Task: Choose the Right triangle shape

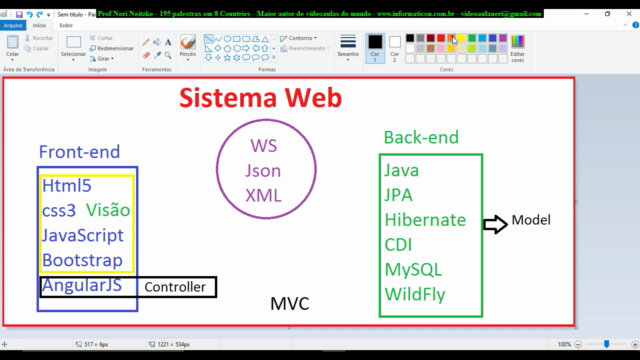Action: pos(209,48)
